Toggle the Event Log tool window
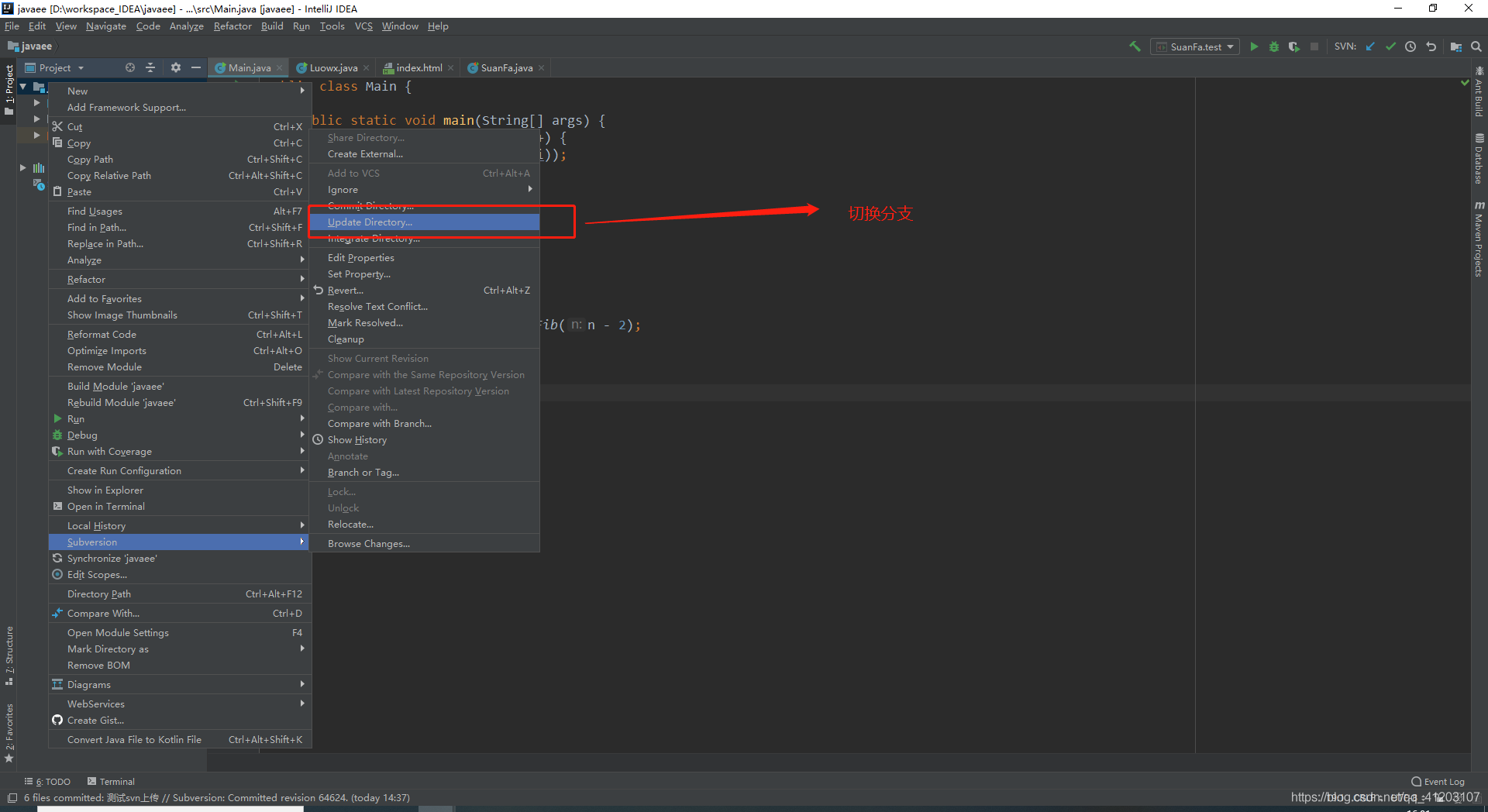Screen dimensions: 1488x812 click(1438, 782)
